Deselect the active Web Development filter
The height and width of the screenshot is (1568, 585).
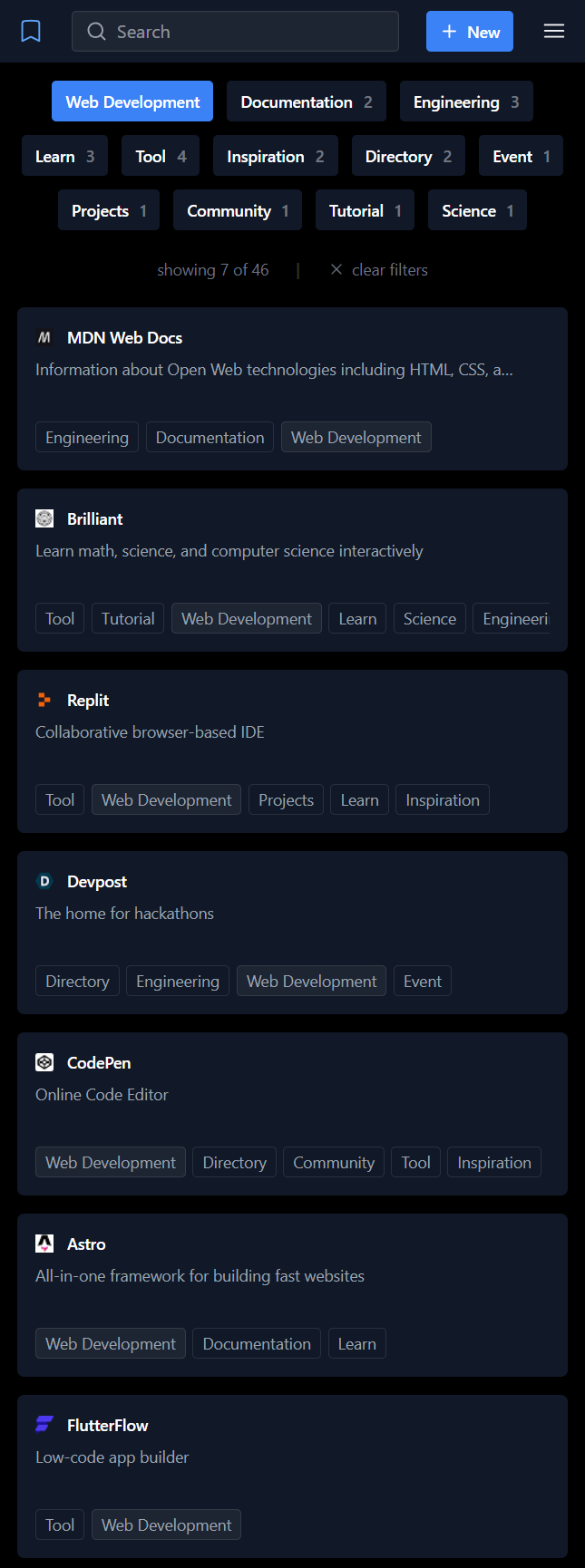(x=132, y=102)
